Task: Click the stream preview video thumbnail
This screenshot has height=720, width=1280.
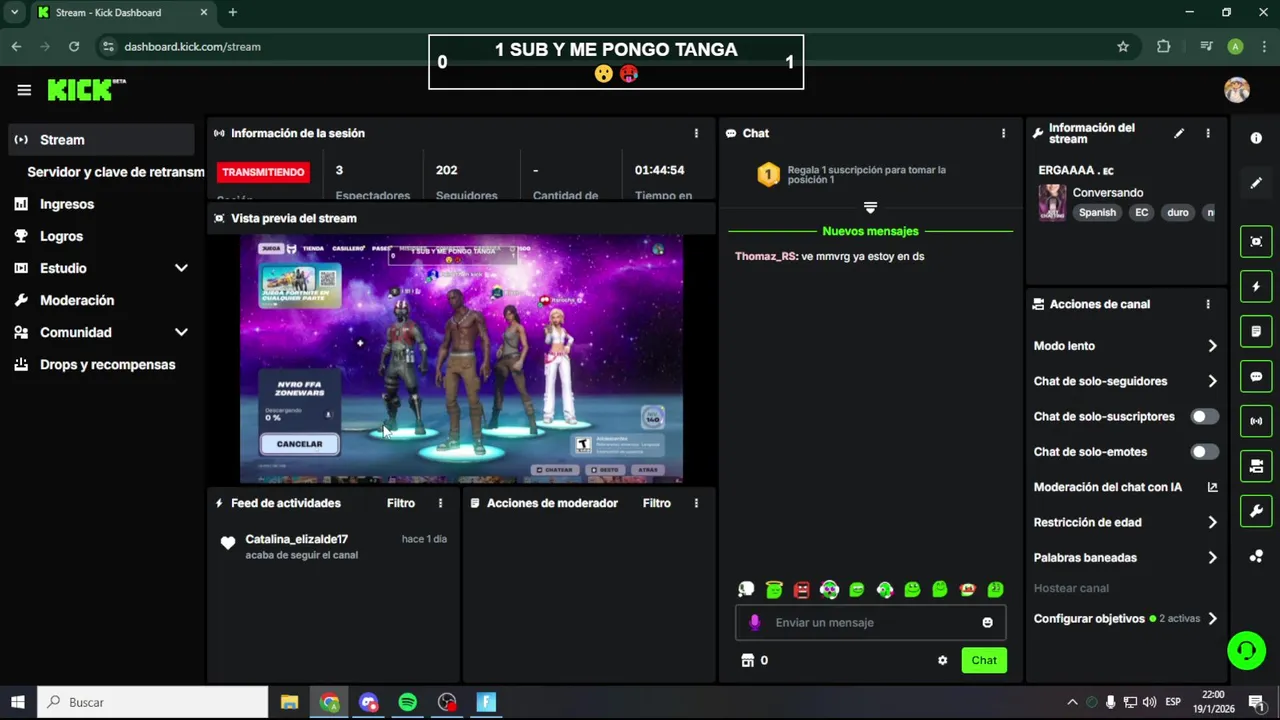Action: click(x=461, y=359)
